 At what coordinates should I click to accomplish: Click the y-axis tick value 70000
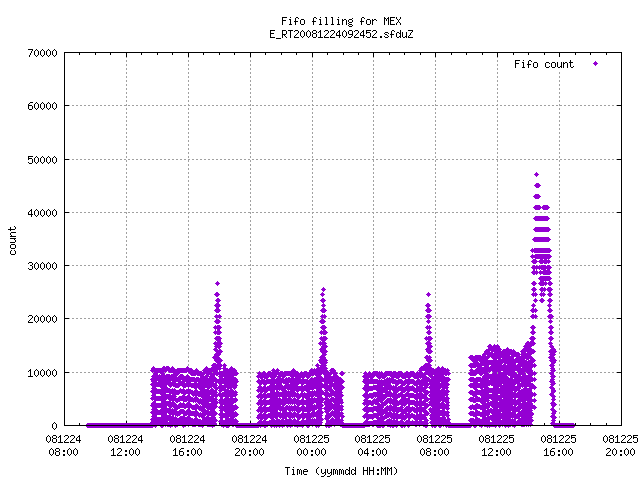click(42, 53)
